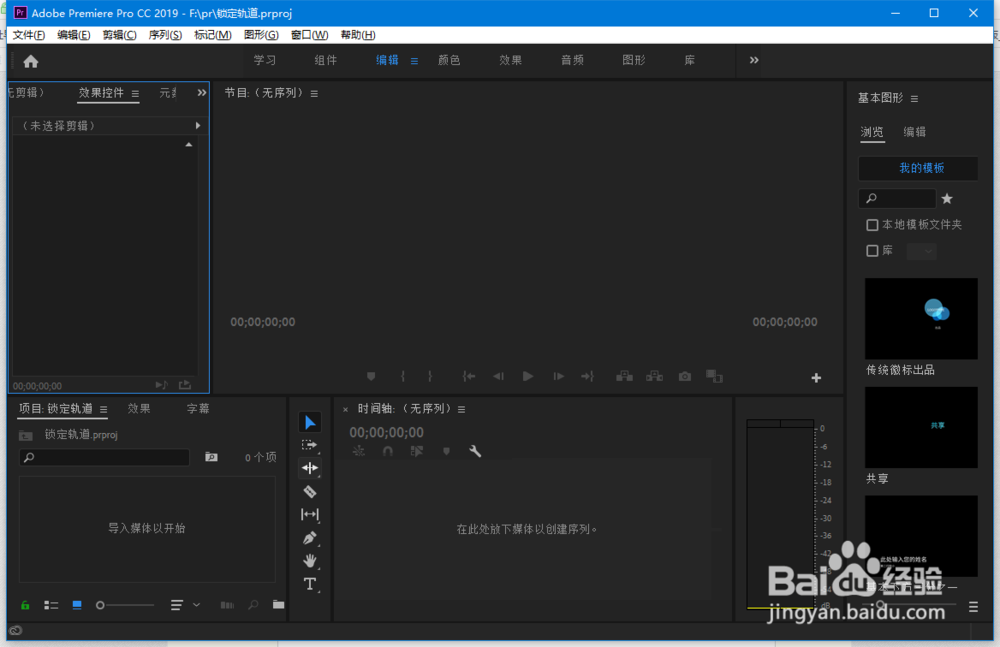This screenshot has width=1000, height=647.
Task: Switch to the 颜色 workspace
Action: click(x=449, y=60)
